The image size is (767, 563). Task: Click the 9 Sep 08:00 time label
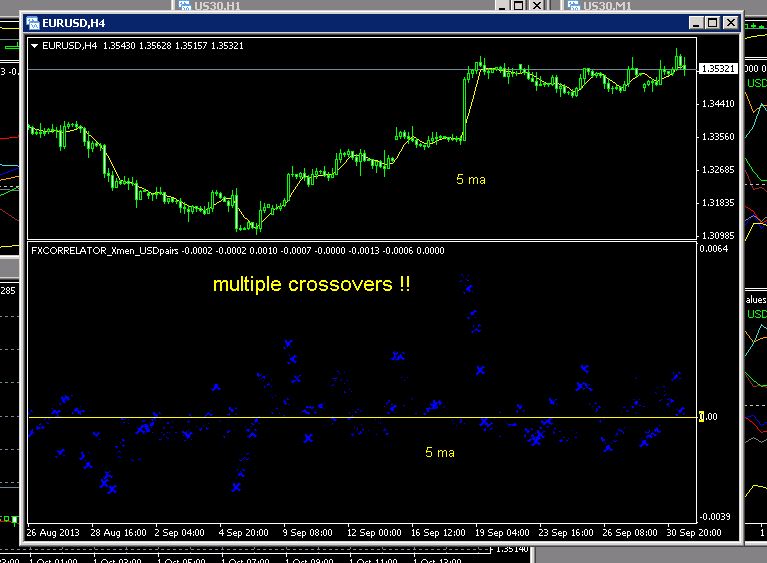(308, 533)
